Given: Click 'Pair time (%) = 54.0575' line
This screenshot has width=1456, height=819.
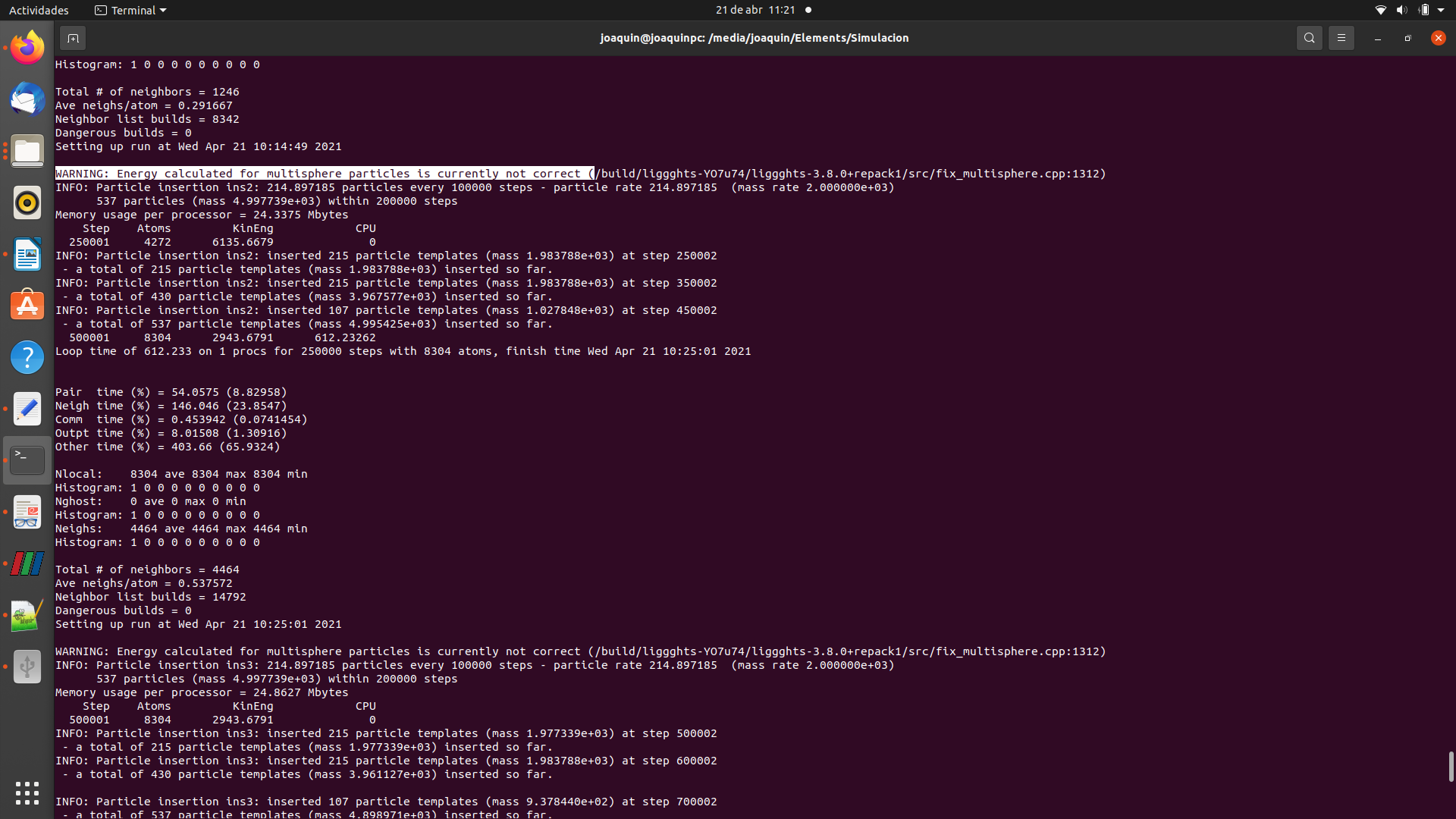Looking at the screenshot, I should coord(171,392).
